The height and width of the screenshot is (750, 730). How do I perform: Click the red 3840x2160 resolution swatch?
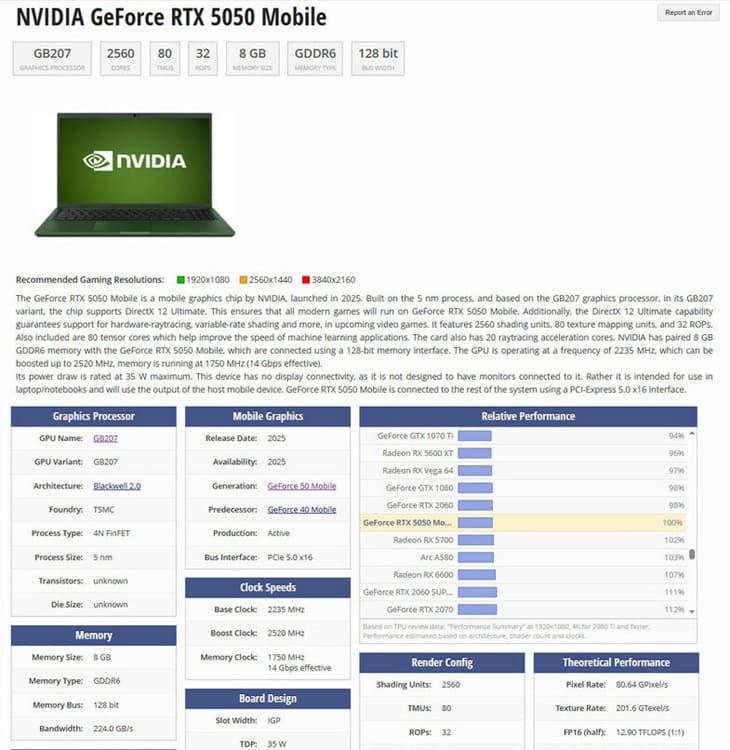pos(306,280)
